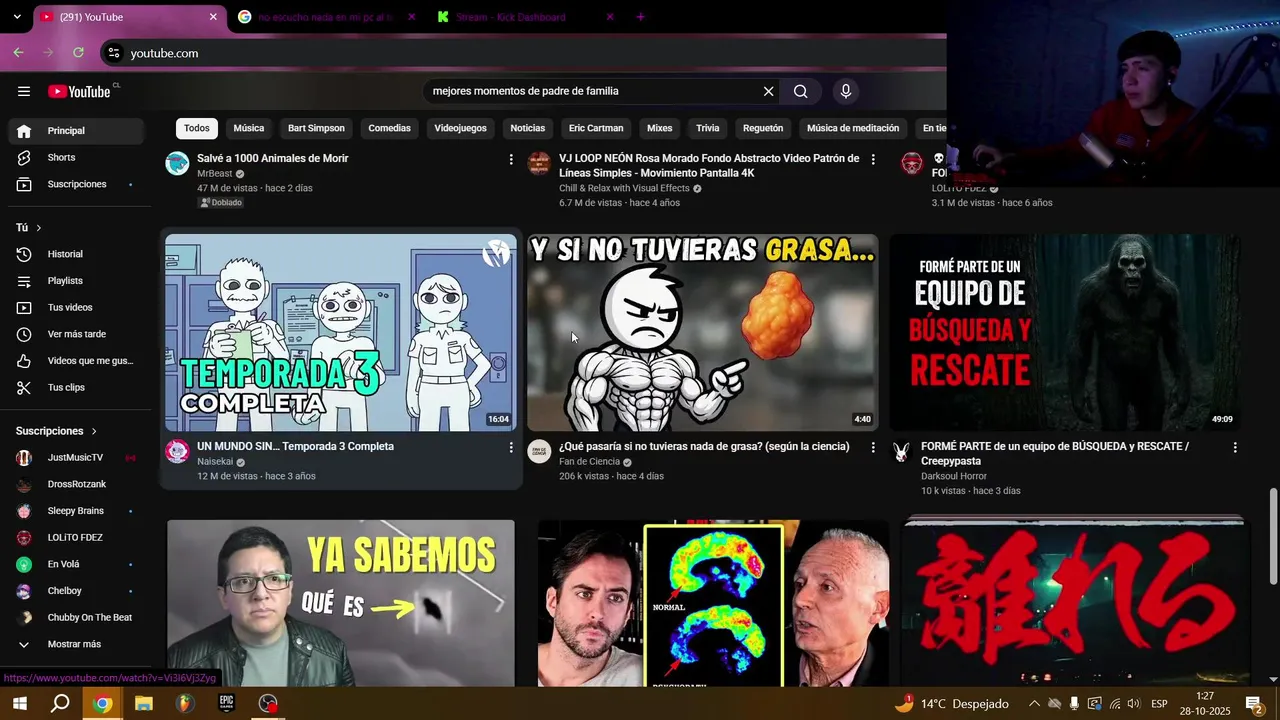Open Naisekai channel avatar

tap(177, 451)
